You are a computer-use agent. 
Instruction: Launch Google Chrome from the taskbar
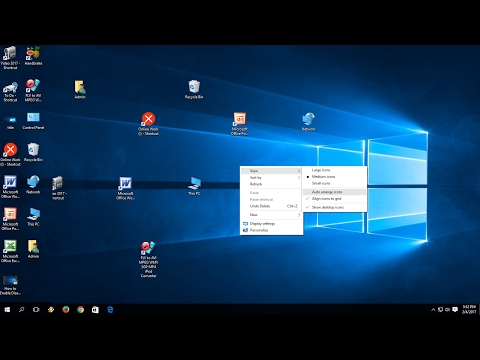[80, 310]
